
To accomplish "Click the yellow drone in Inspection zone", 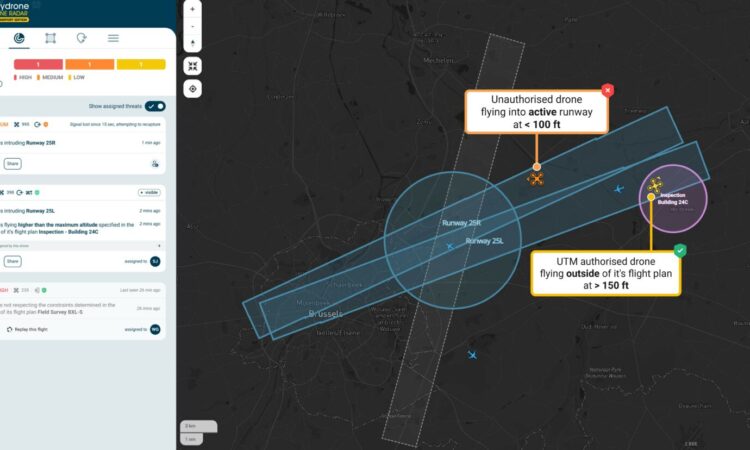I will pos(655,185).
